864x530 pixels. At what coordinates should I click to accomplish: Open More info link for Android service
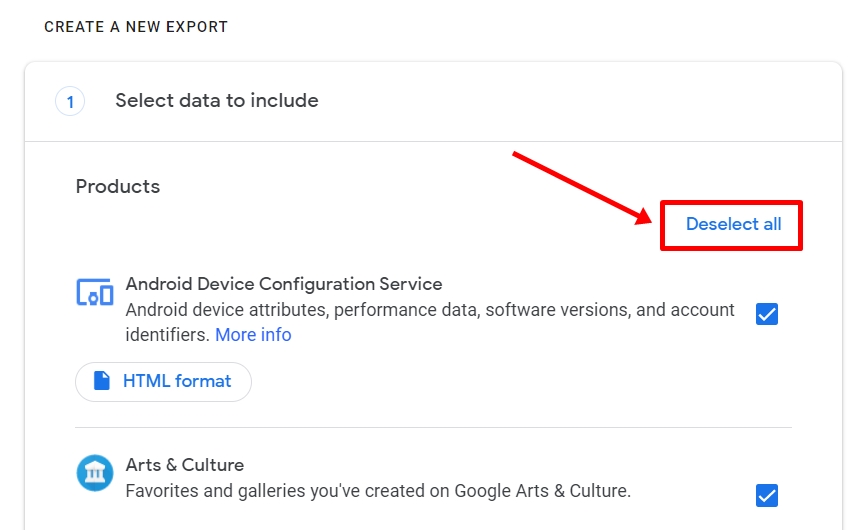(x=253, y=335)
